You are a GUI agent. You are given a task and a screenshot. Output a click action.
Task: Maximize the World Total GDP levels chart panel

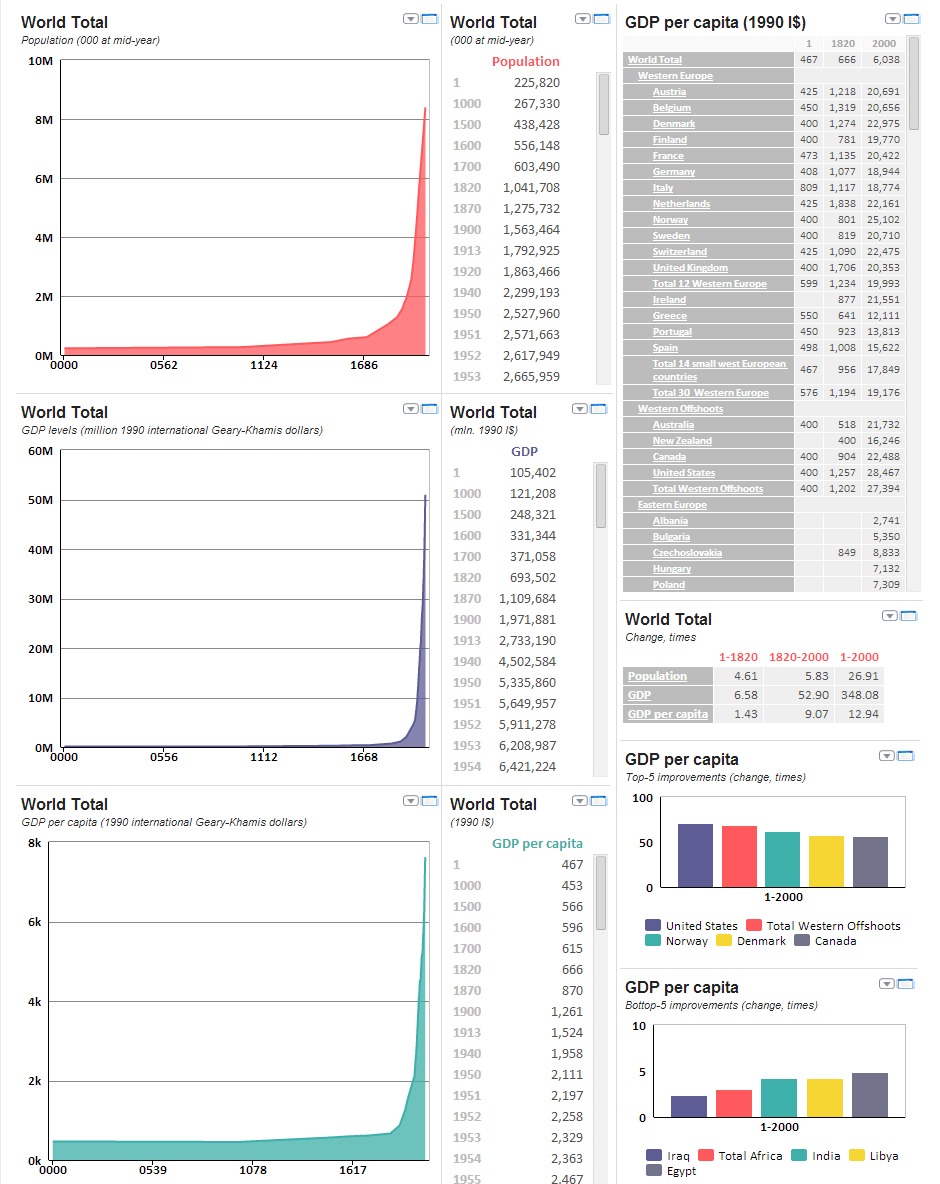pos(428,408)
